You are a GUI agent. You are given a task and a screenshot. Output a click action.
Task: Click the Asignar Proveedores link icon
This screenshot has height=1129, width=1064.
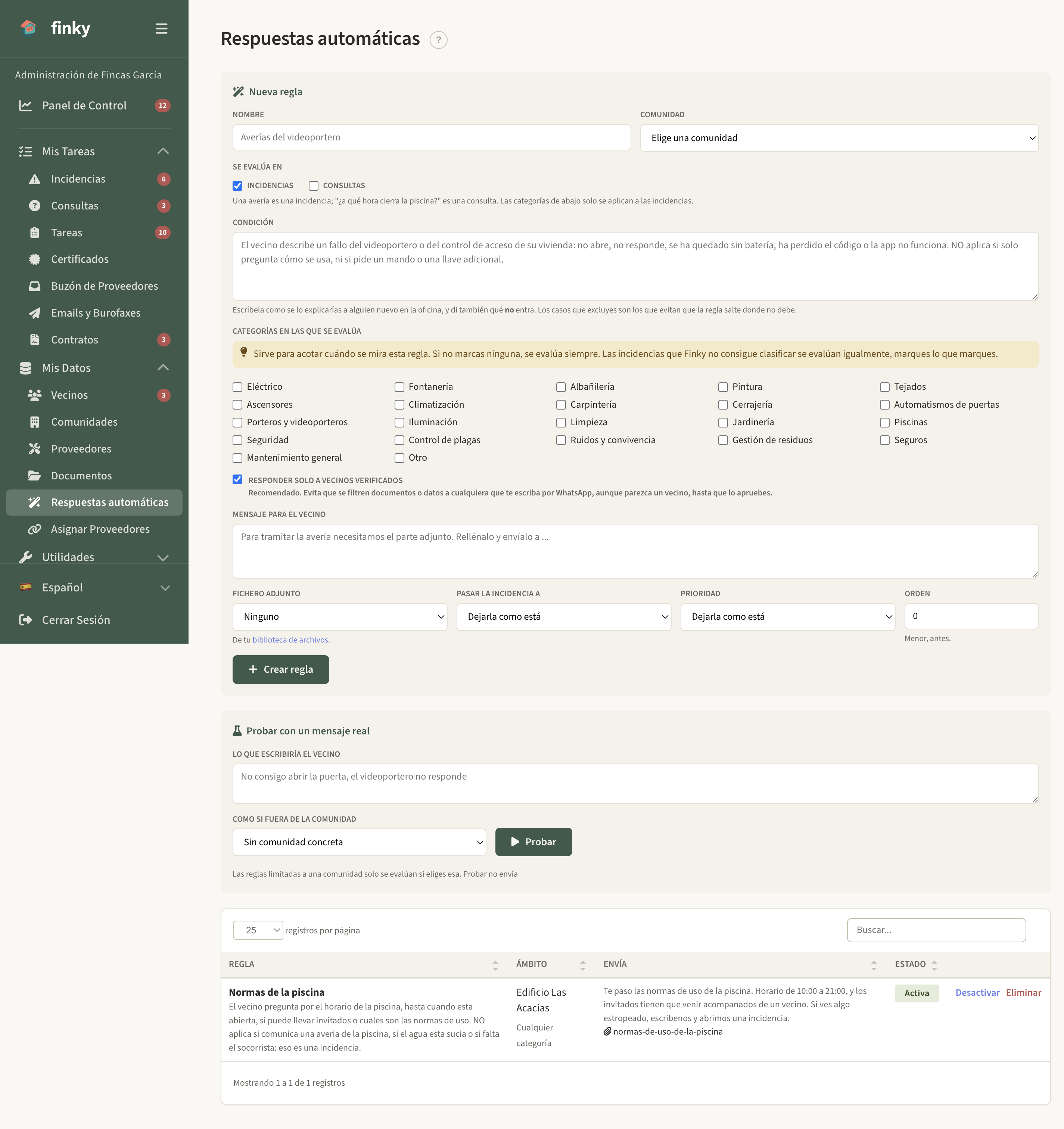(x=35, y=529)
